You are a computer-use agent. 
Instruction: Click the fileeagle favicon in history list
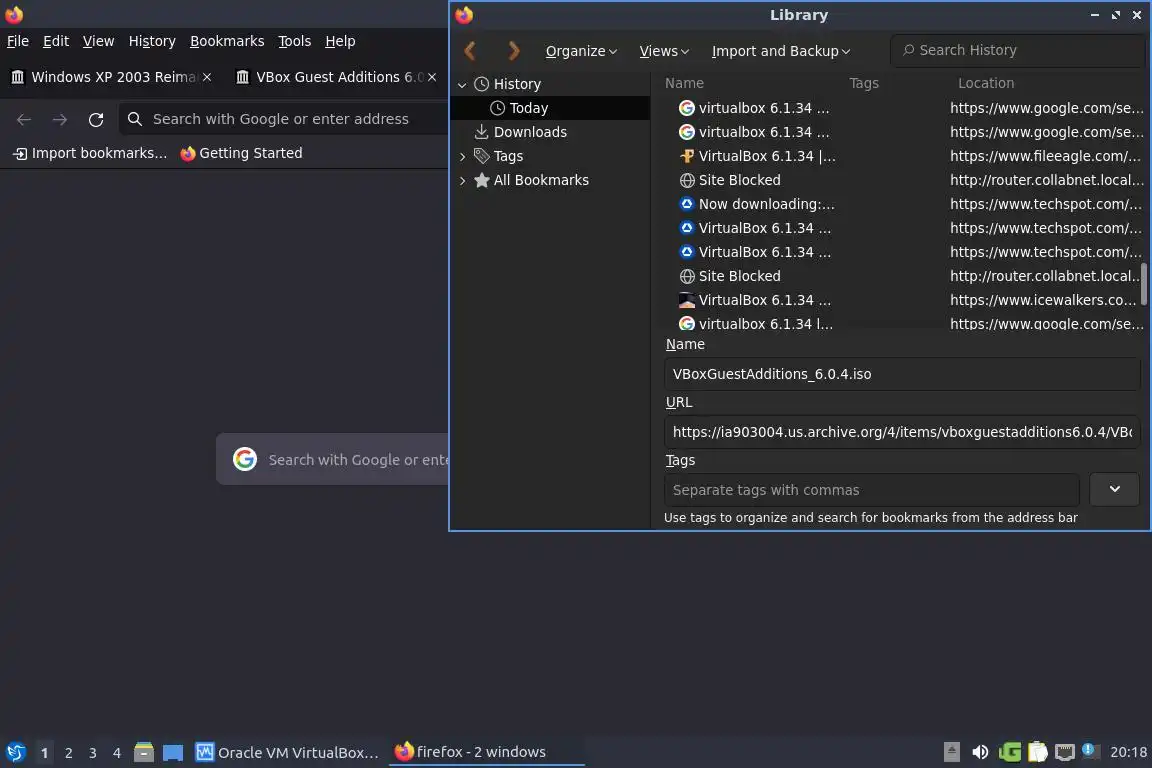(x=687, y=156)
